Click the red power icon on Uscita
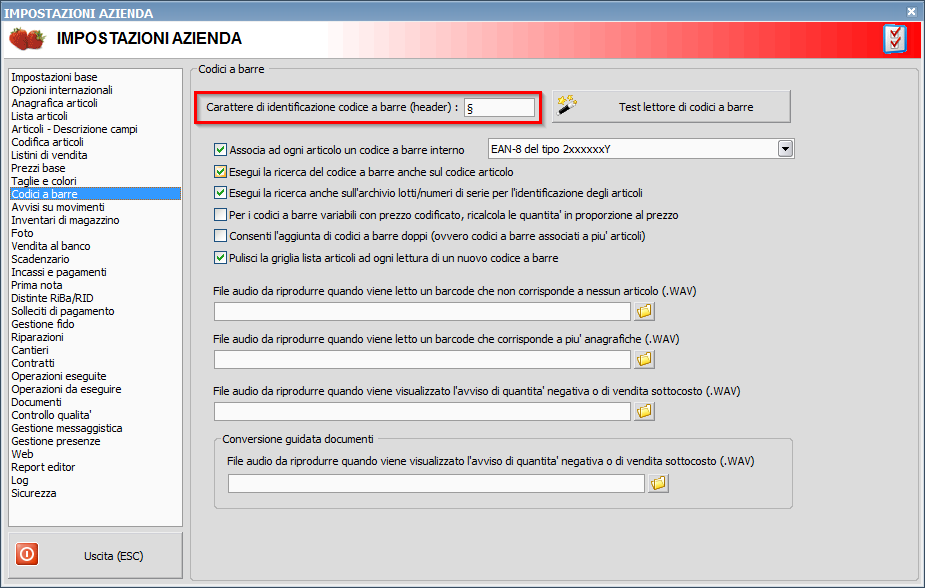This screenshot has height=588, width=925. [27, 554]
